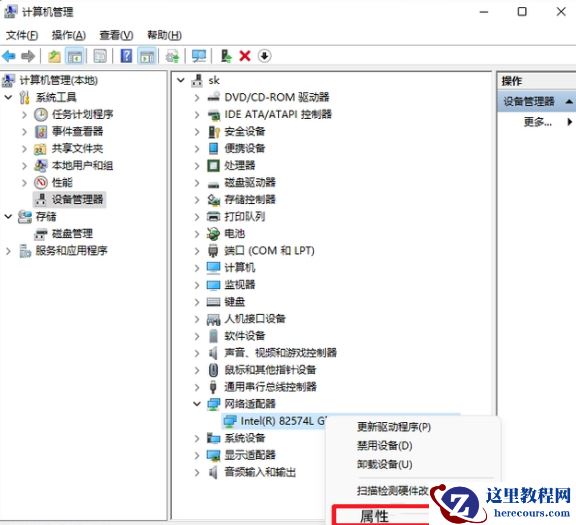576x525 pixels.
Task: Expand the 人机接口设备 category
Action: (x=197, y=319)
